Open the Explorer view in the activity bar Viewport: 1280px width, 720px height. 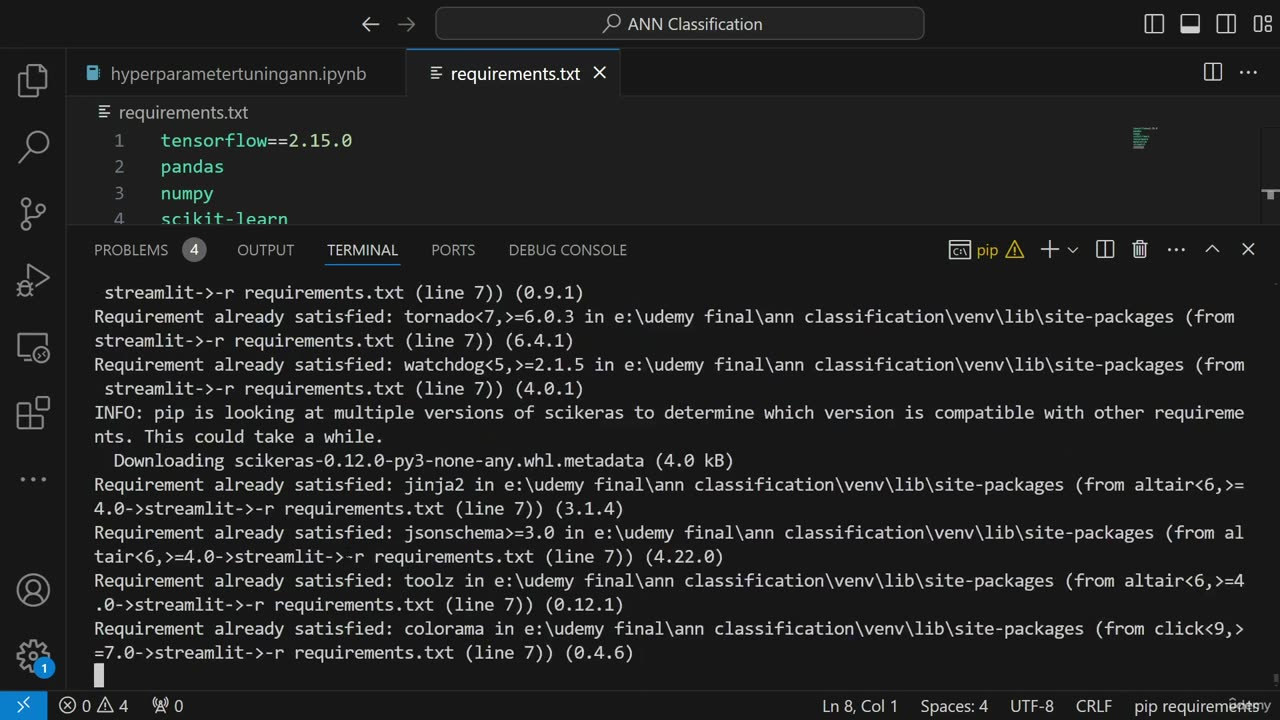[x=33, y=81]
